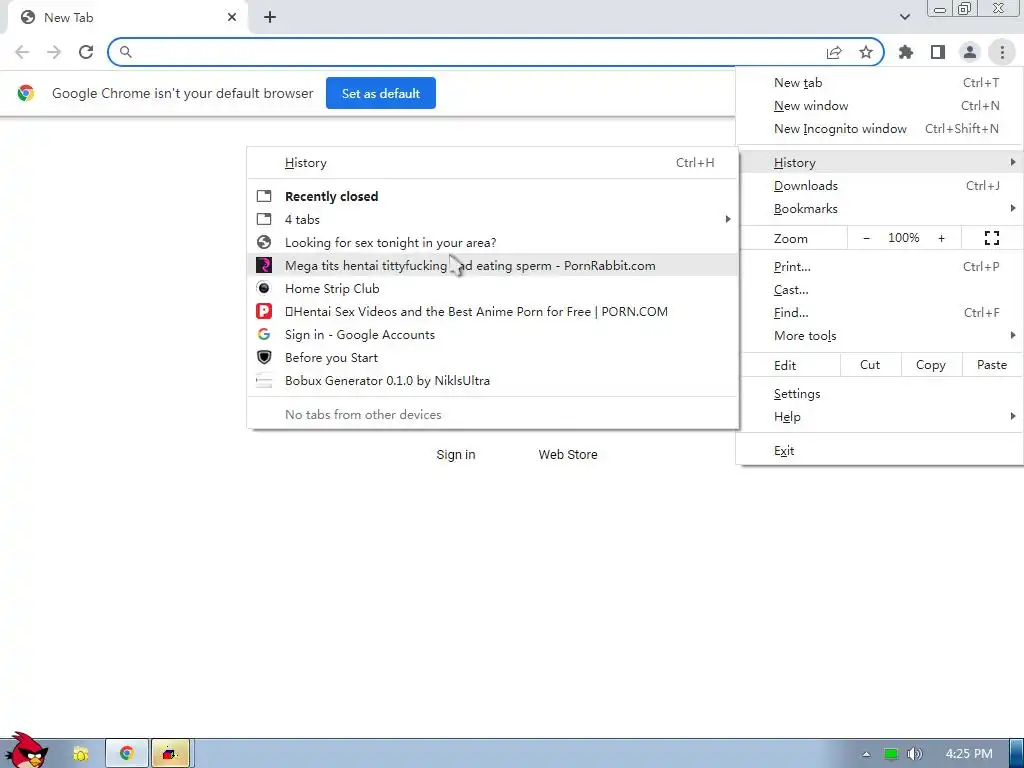Close the New Tab tab

(x=232, y=18)
